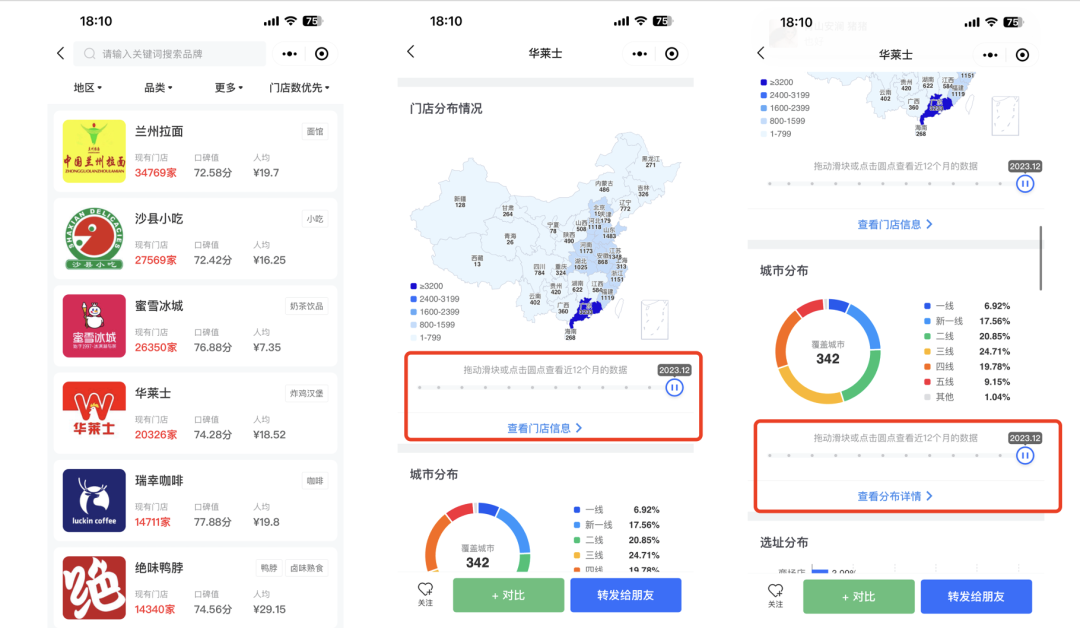Open more menu on middle 华莱士 screen
The width and height of the screenshot is (1080, 628).
(x=640, y=54)
